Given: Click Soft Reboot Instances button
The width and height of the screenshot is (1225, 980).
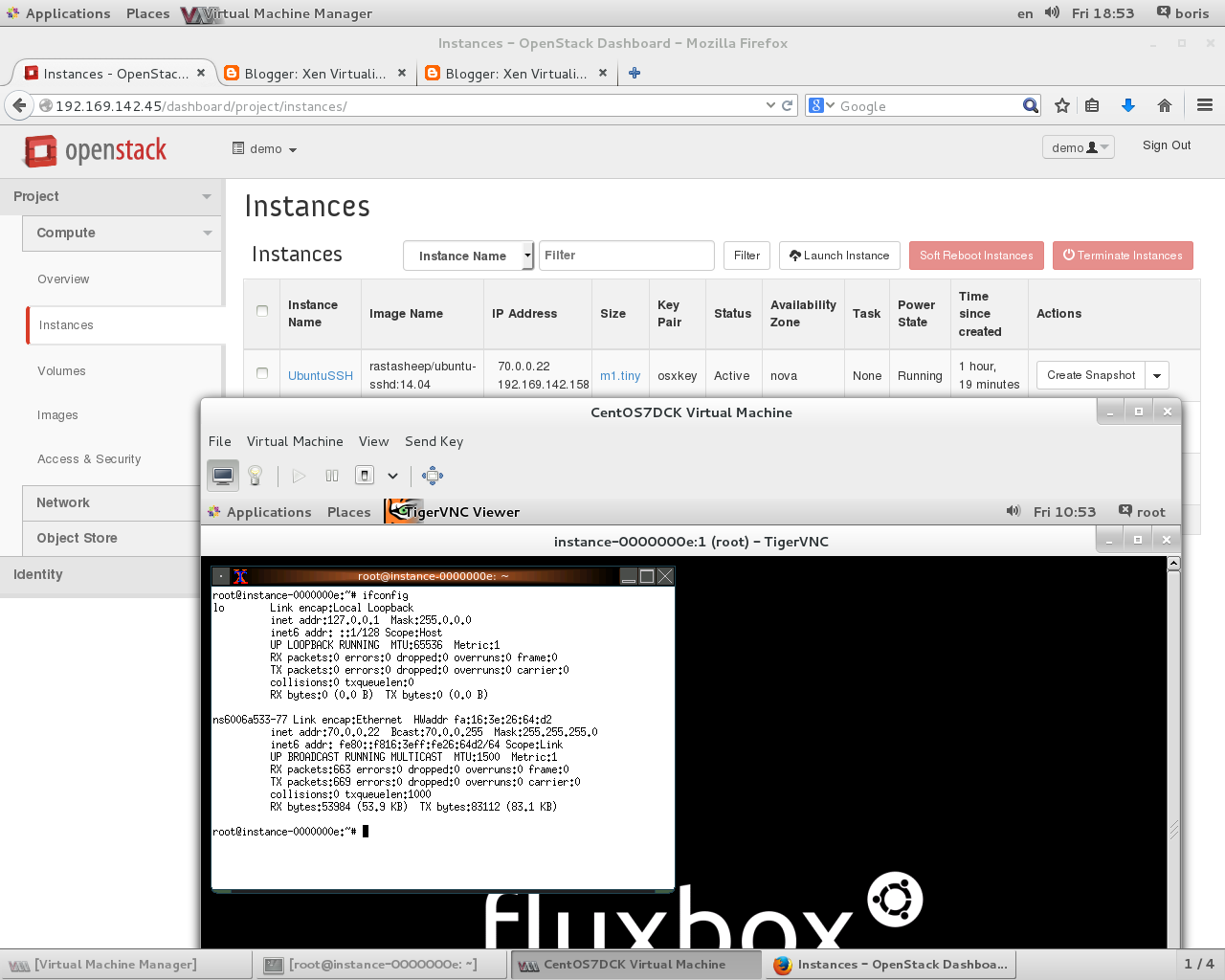Looking at the screenshot, I should [976, 256].
